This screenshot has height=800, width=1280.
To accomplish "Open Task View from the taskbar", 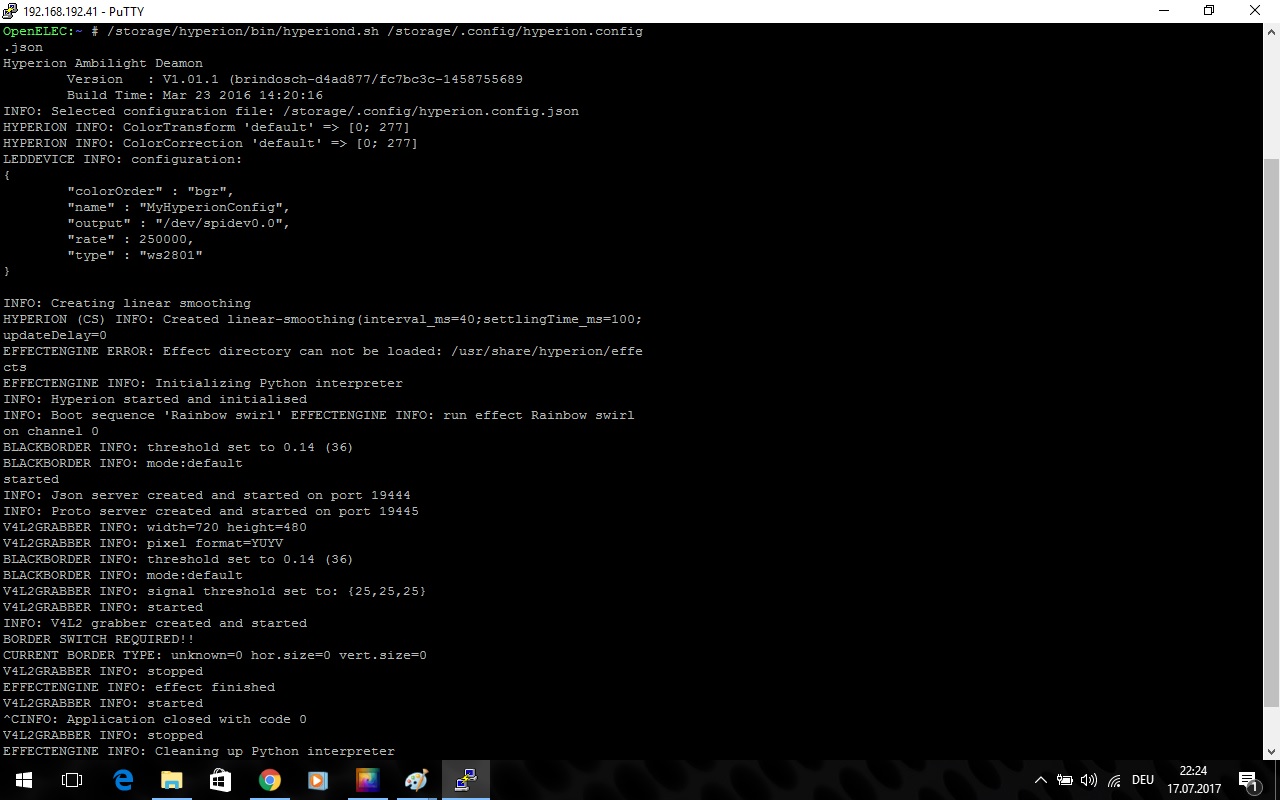I will coord(72,780).
